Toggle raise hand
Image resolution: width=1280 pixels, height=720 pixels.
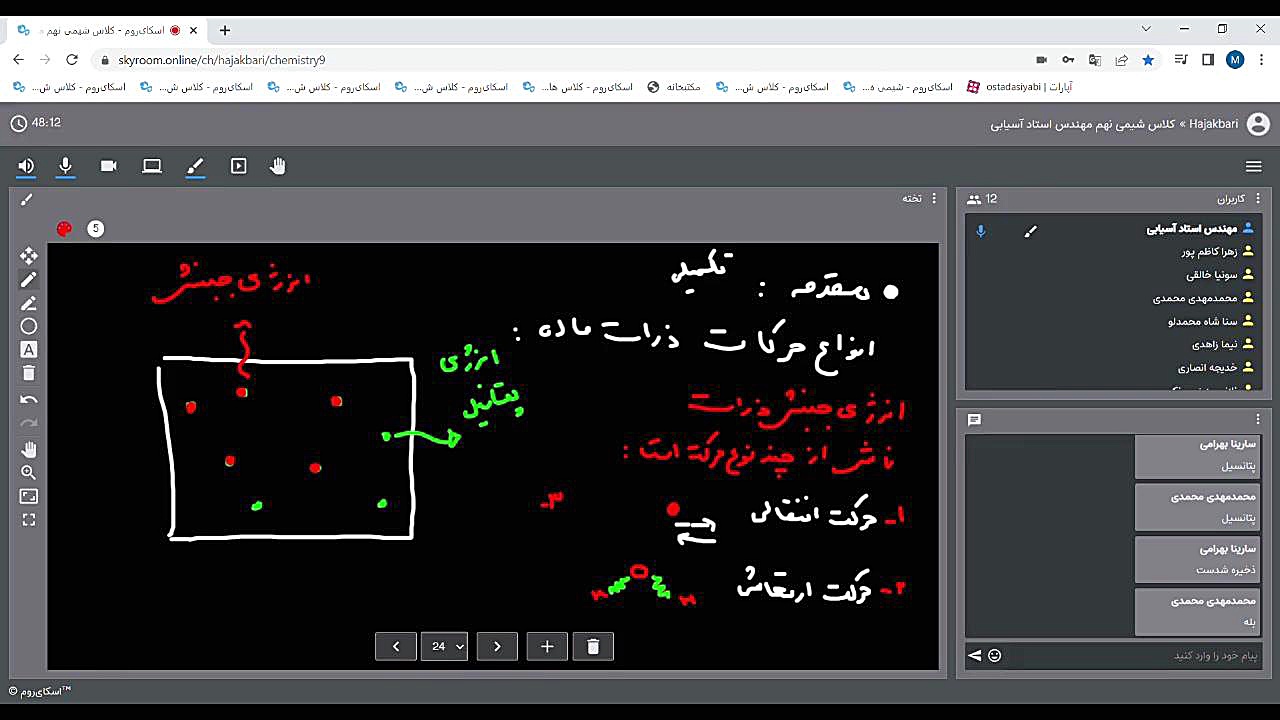click(x=278, y=166)
